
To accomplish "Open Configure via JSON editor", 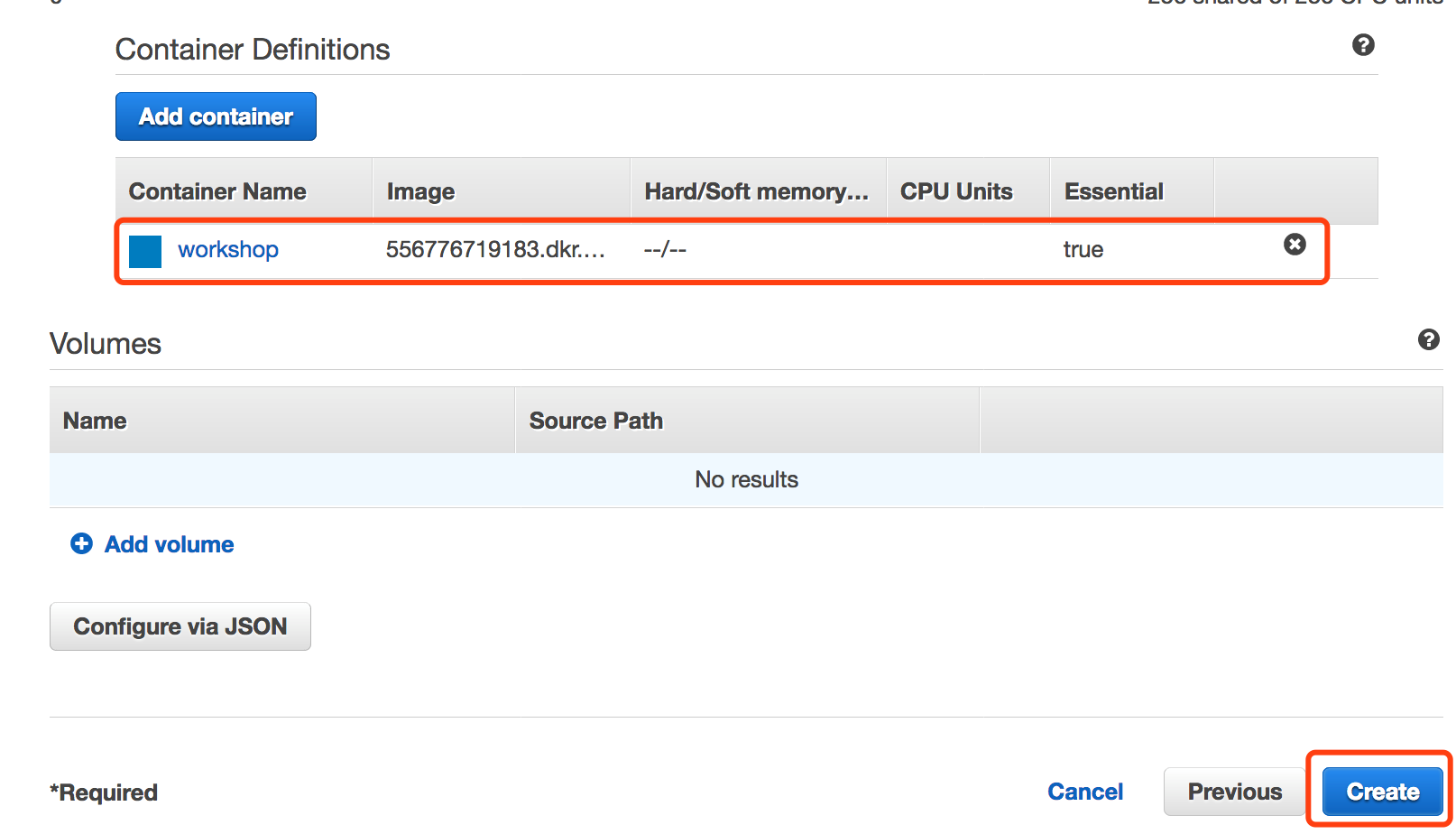I will pyautogui.click(x=180, y=626).
